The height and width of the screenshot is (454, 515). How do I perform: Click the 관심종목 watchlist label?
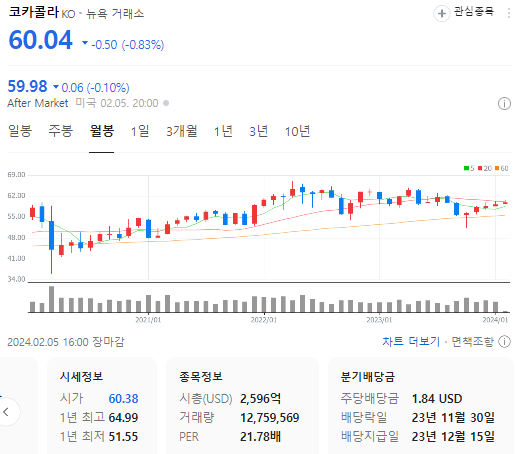(x=474, y=12)
